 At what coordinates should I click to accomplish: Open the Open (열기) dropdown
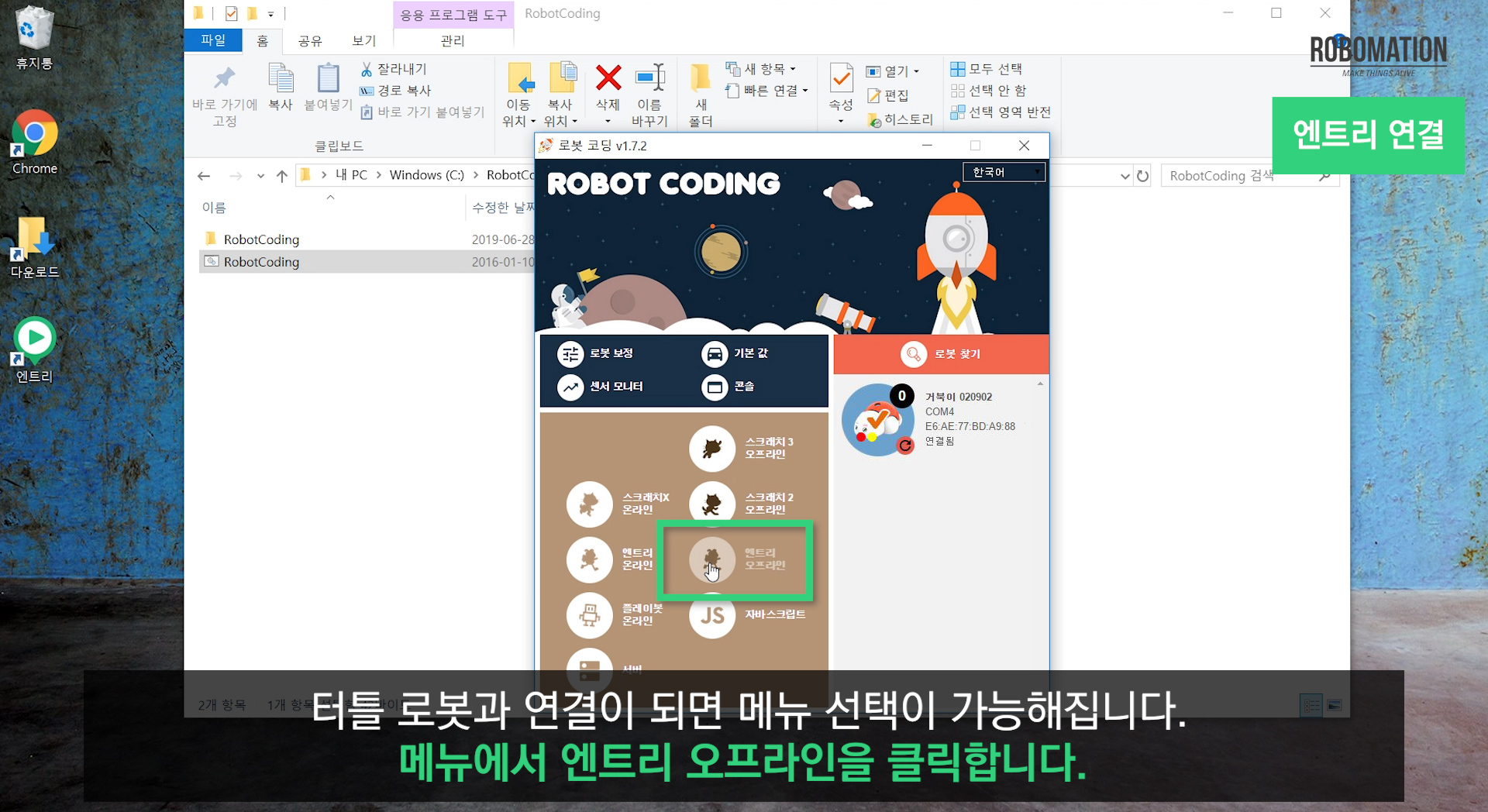[892, 71]
